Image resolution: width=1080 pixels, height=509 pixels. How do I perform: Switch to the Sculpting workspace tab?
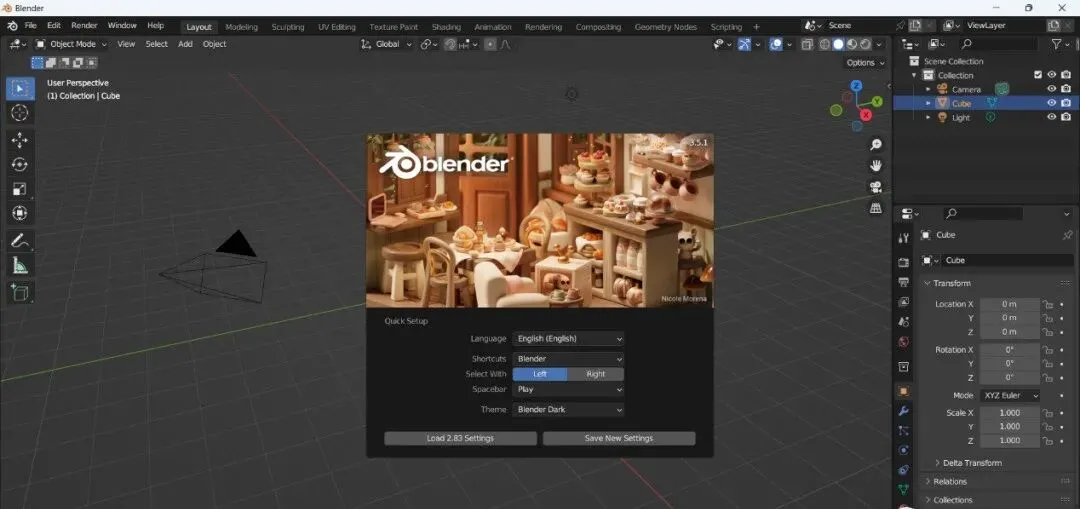288,27
